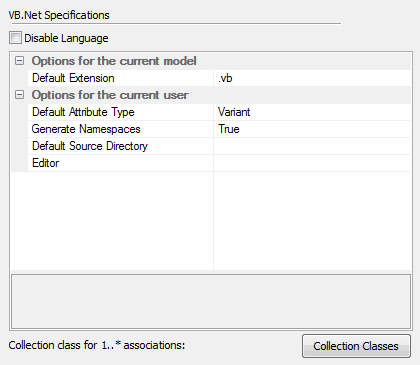420x365 pixels.
Task: Change the Variant attribute type value
Action: tap(312, 112)
